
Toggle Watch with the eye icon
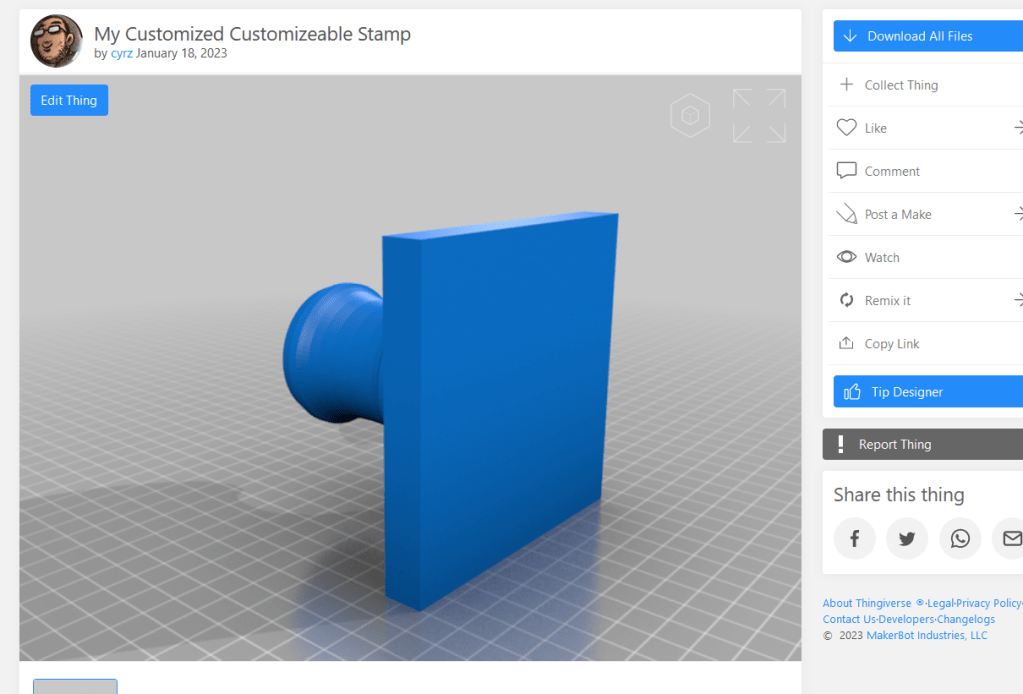(847, 257)
